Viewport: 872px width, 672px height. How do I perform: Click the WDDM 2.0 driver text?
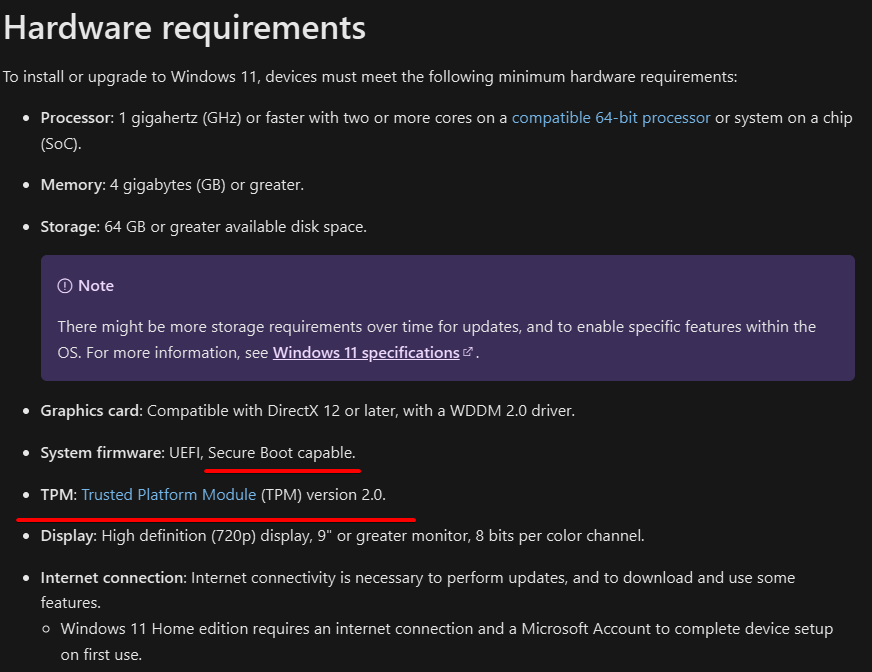click(x=512, y=411)
